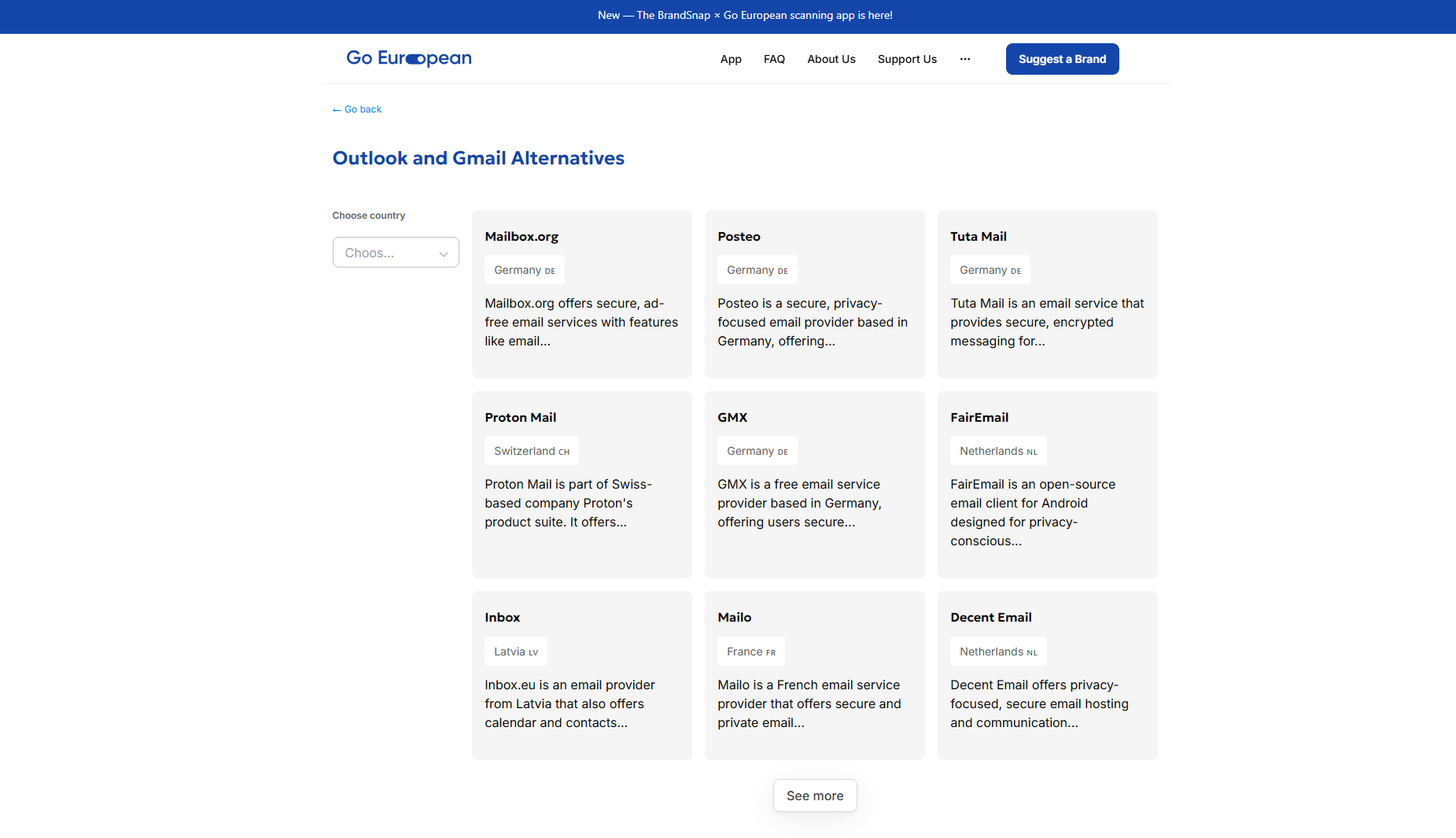Click Germany DE tag on Tuta Mail
The width and height of the screenshot is (1456, 838).
point(990,270)
